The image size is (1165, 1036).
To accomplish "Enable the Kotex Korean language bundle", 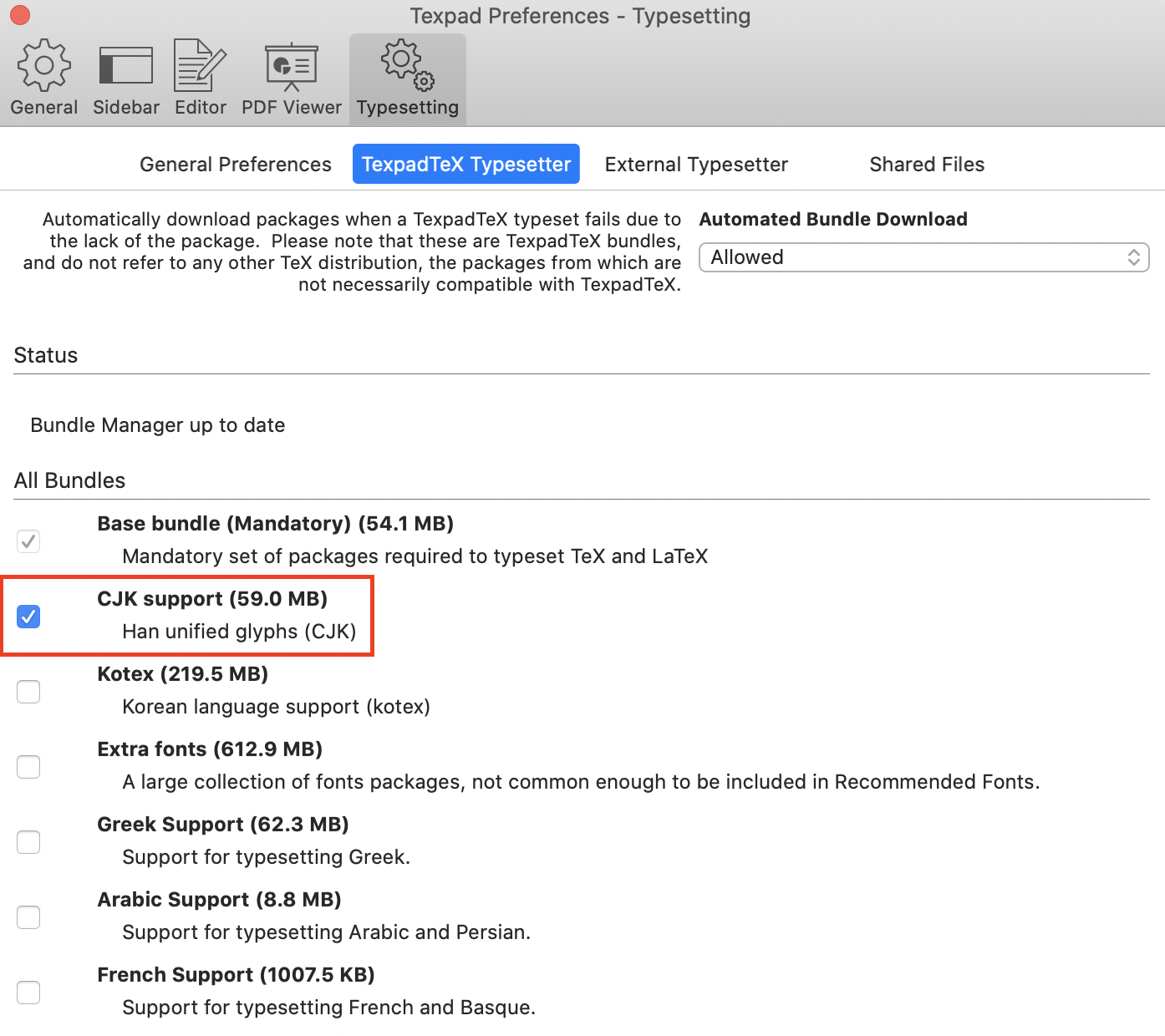I will click(28, 692).
